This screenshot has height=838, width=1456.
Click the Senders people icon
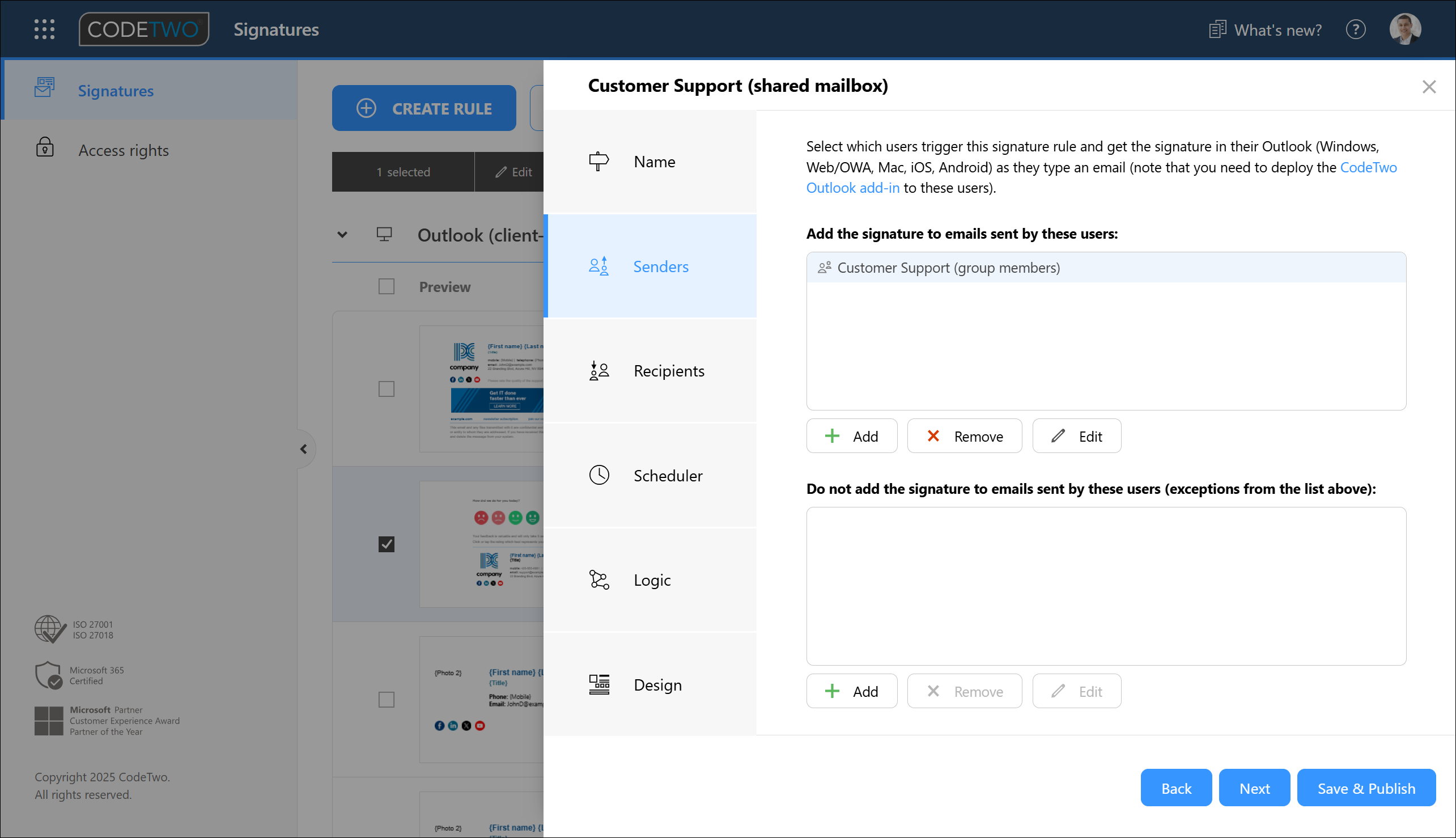click(598, 266)
